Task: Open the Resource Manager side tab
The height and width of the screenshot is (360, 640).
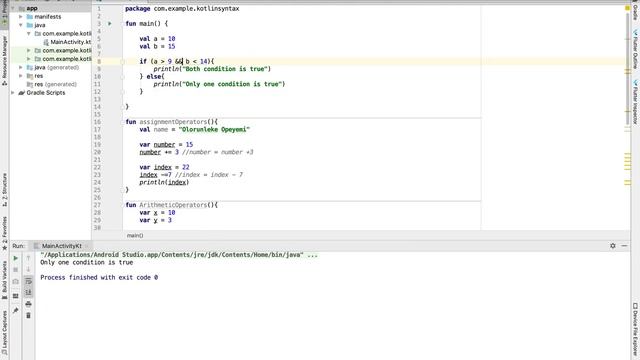Action: pos(4,60)
